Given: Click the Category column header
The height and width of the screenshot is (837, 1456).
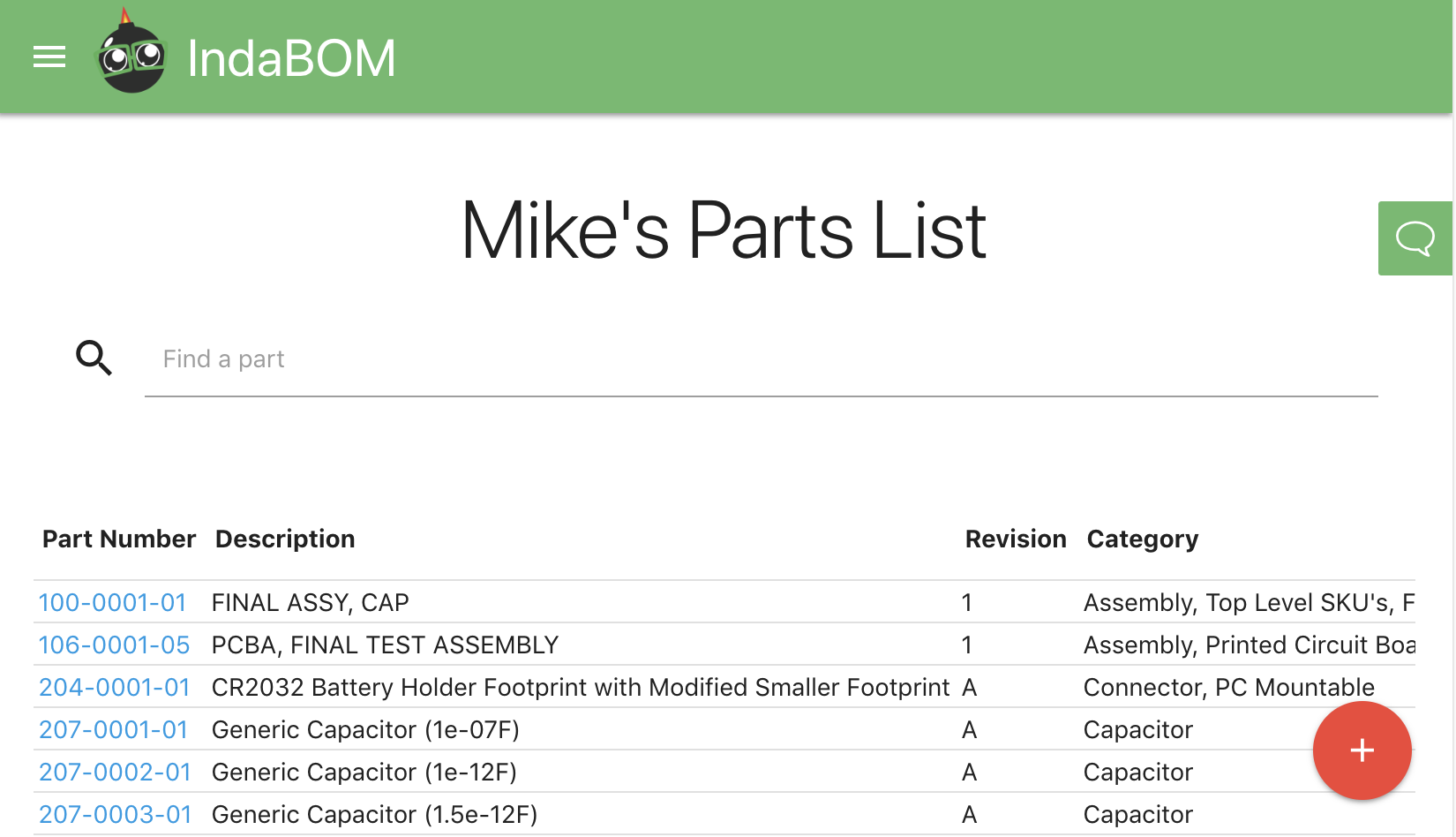Looking at the screenshot, I should pyautogui.click(x=1143, y=539).
